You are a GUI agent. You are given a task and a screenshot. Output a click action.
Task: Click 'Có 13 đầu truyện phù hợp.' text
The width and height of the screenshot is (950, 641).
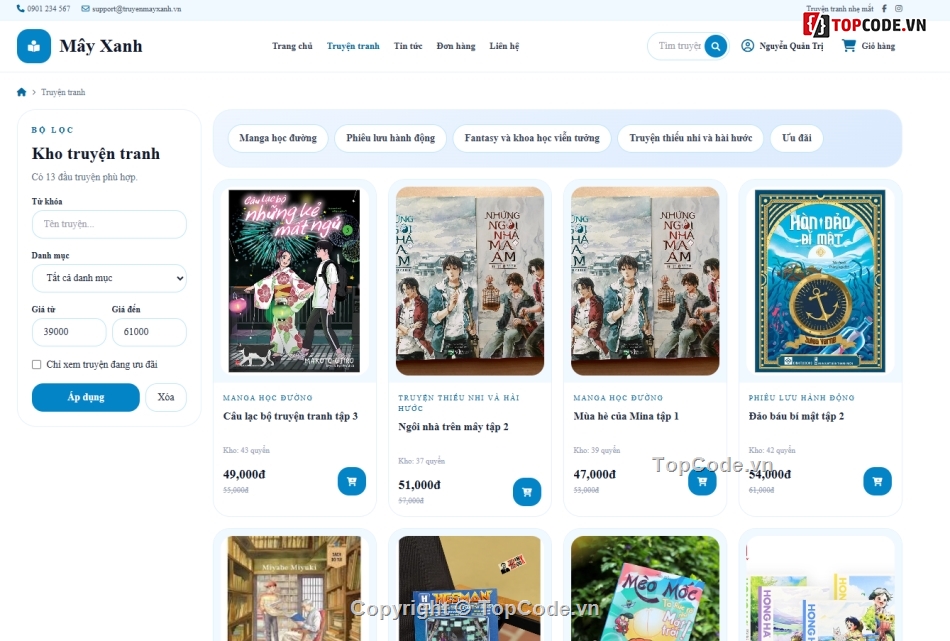click(85, 177)
